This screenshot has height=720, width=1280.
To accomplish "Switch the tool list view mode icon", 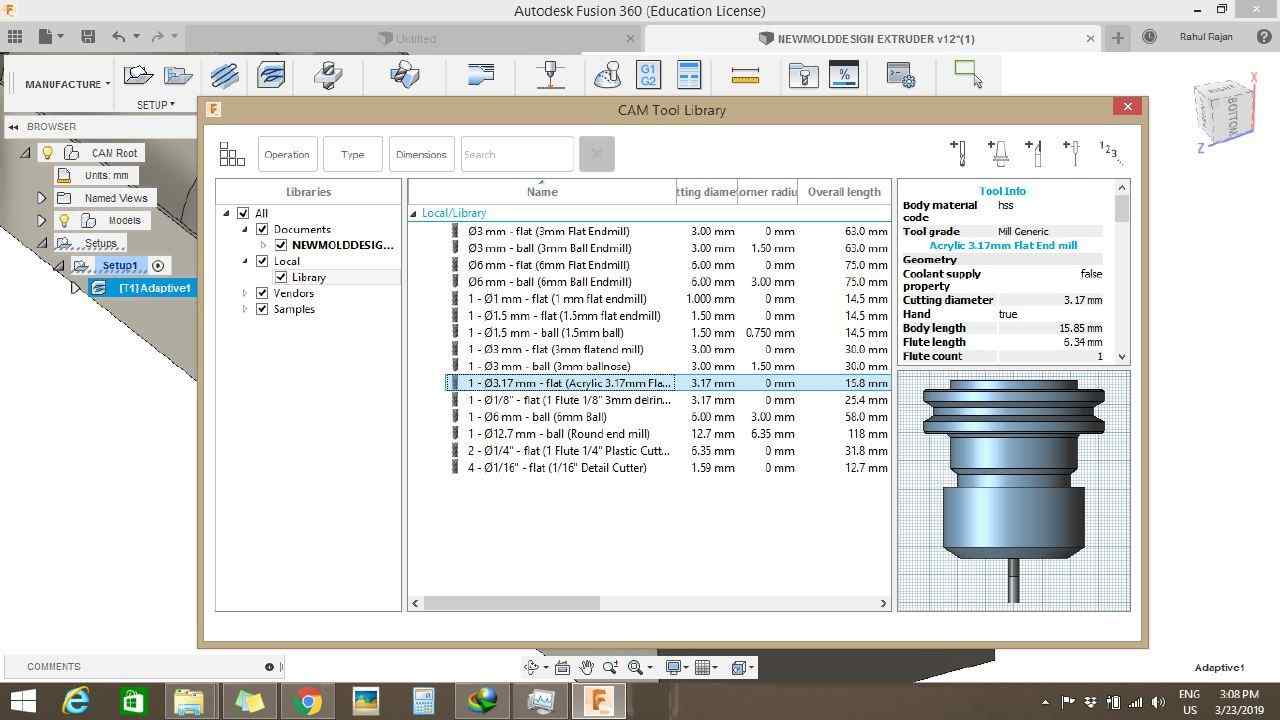I will coord(232,154).
